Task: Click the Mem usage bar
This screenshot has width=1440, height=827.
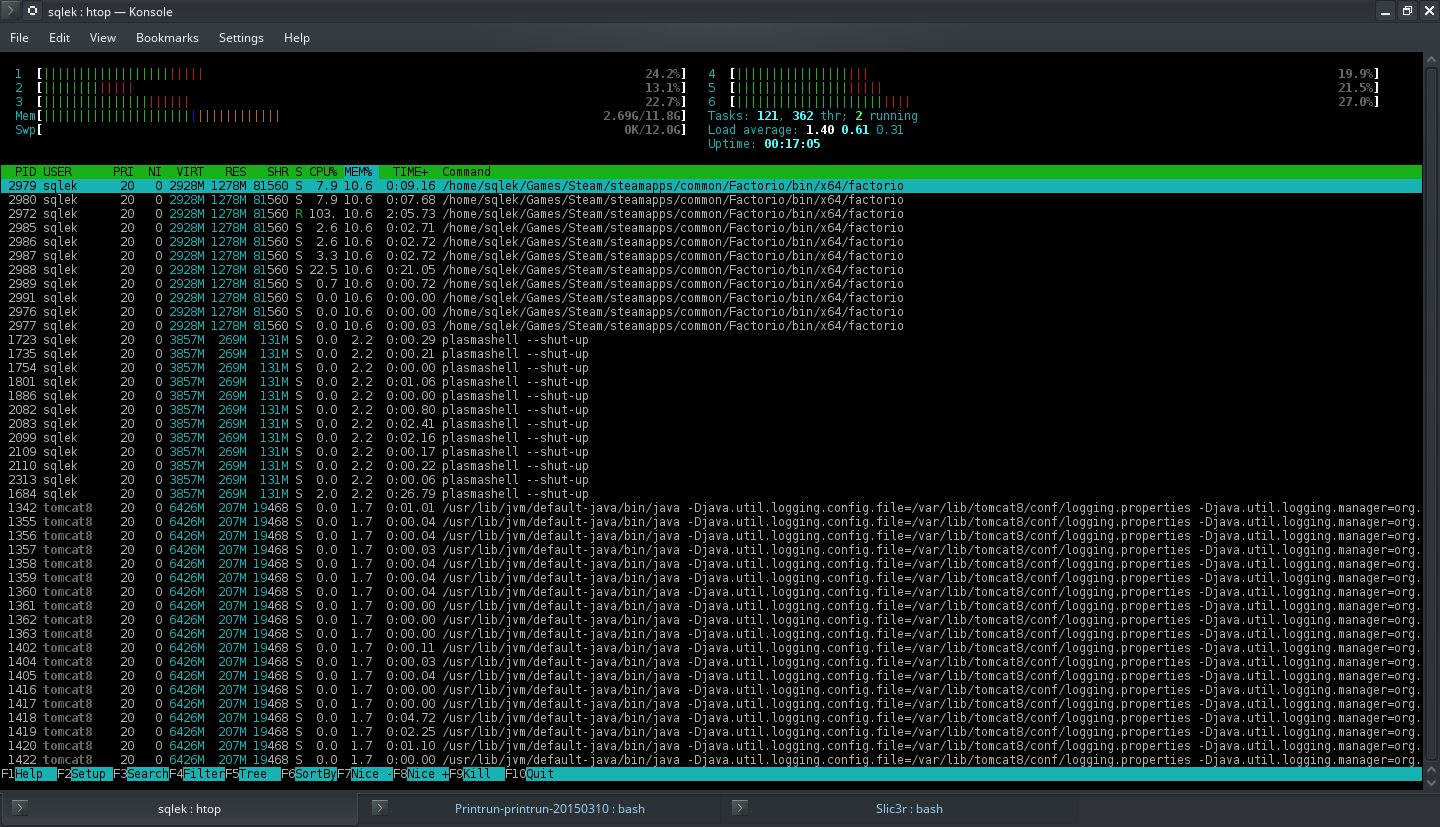Action: (361, 116)
